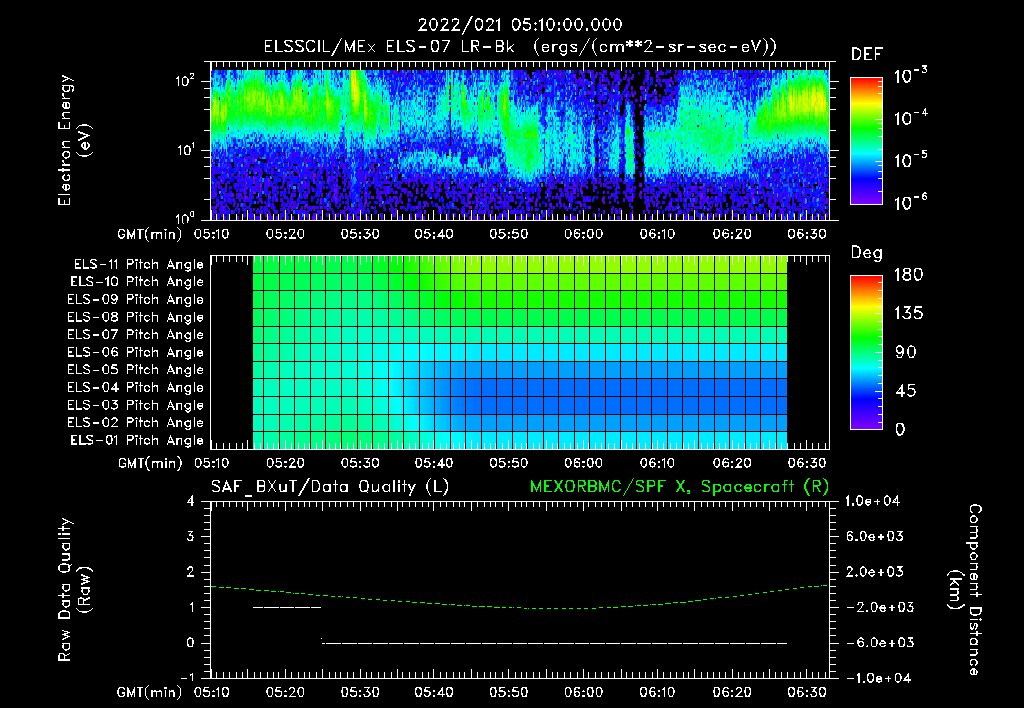Select the ELS-10 Pitch Angle row label

tap(137, 282)
